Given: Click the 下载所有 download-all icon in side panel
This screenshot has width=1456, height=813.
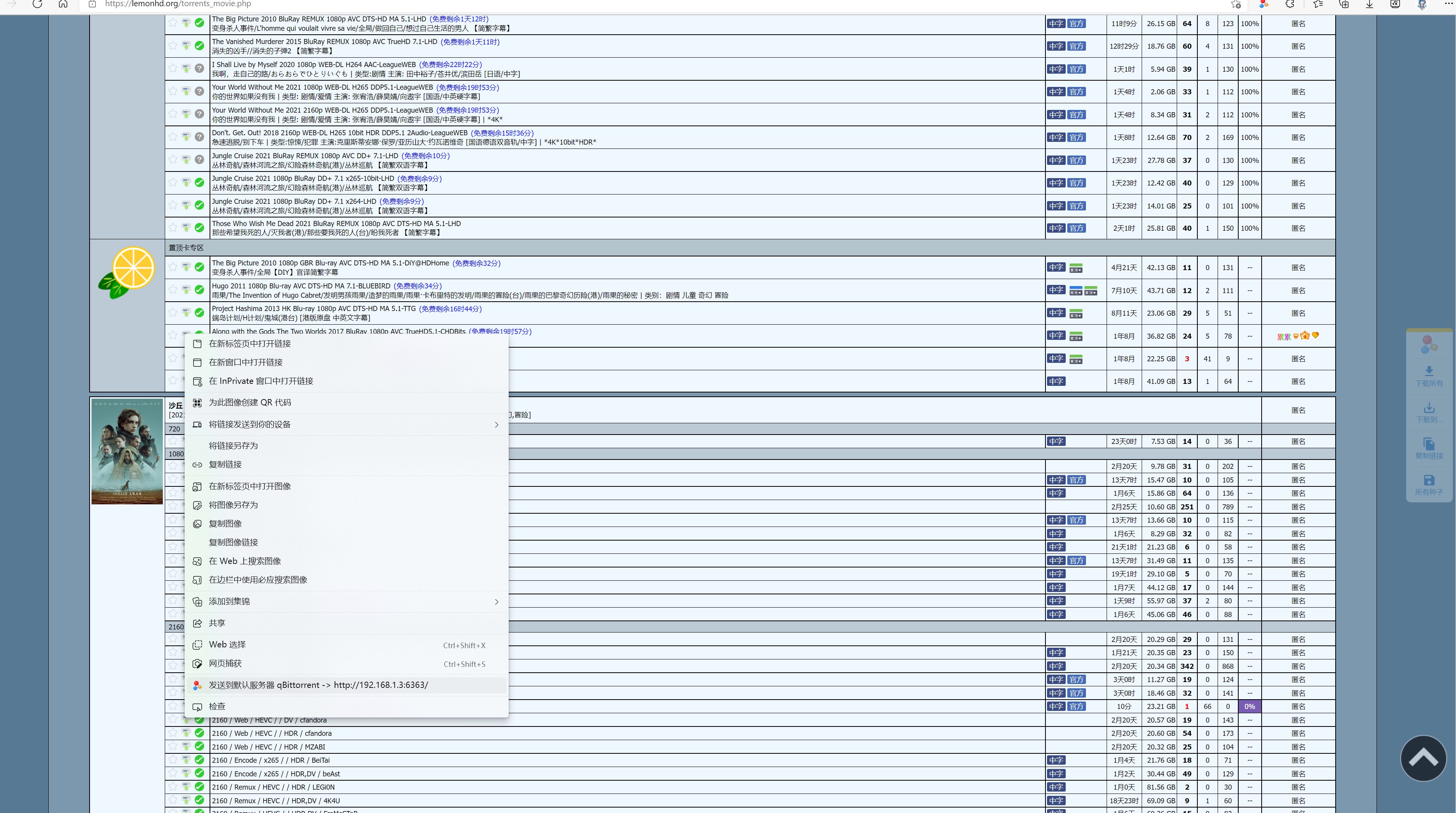Looking at the screenshot, I should [1429, 371].
